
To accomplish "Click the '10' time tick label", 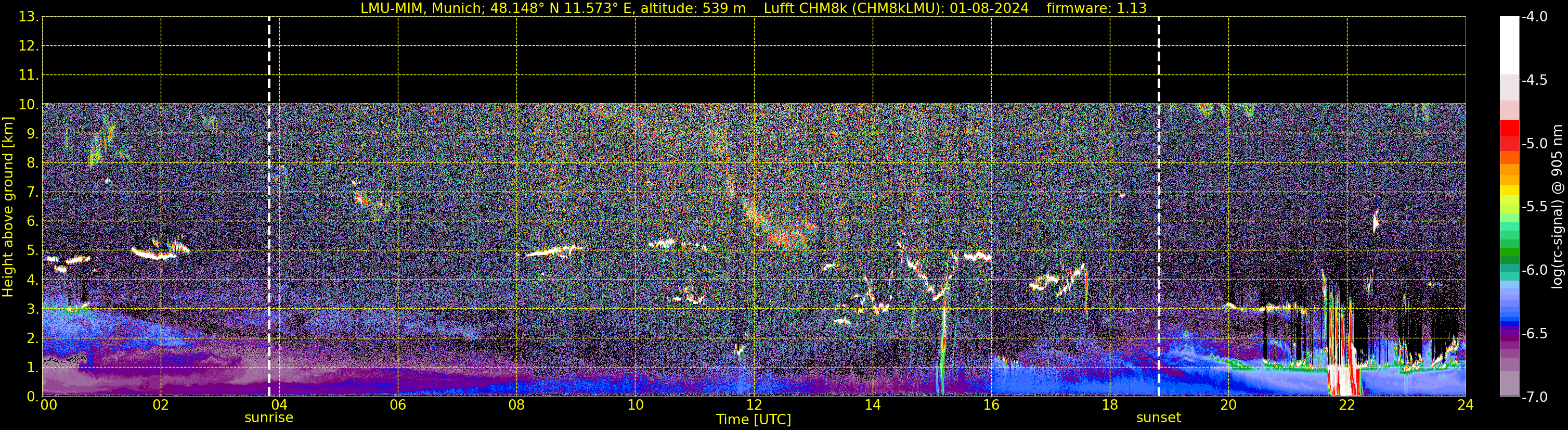I will (636, 405).
